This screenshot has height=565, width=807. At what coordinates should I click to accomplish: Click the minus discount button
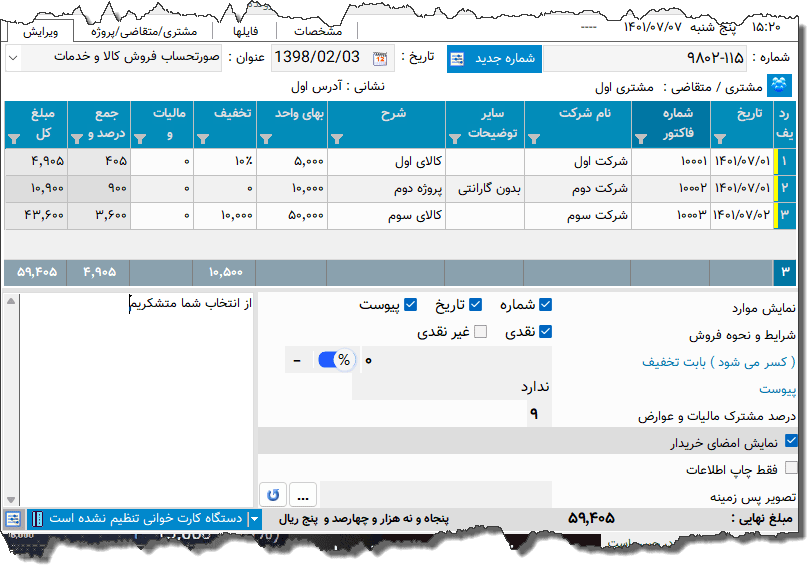pos(297,360)
